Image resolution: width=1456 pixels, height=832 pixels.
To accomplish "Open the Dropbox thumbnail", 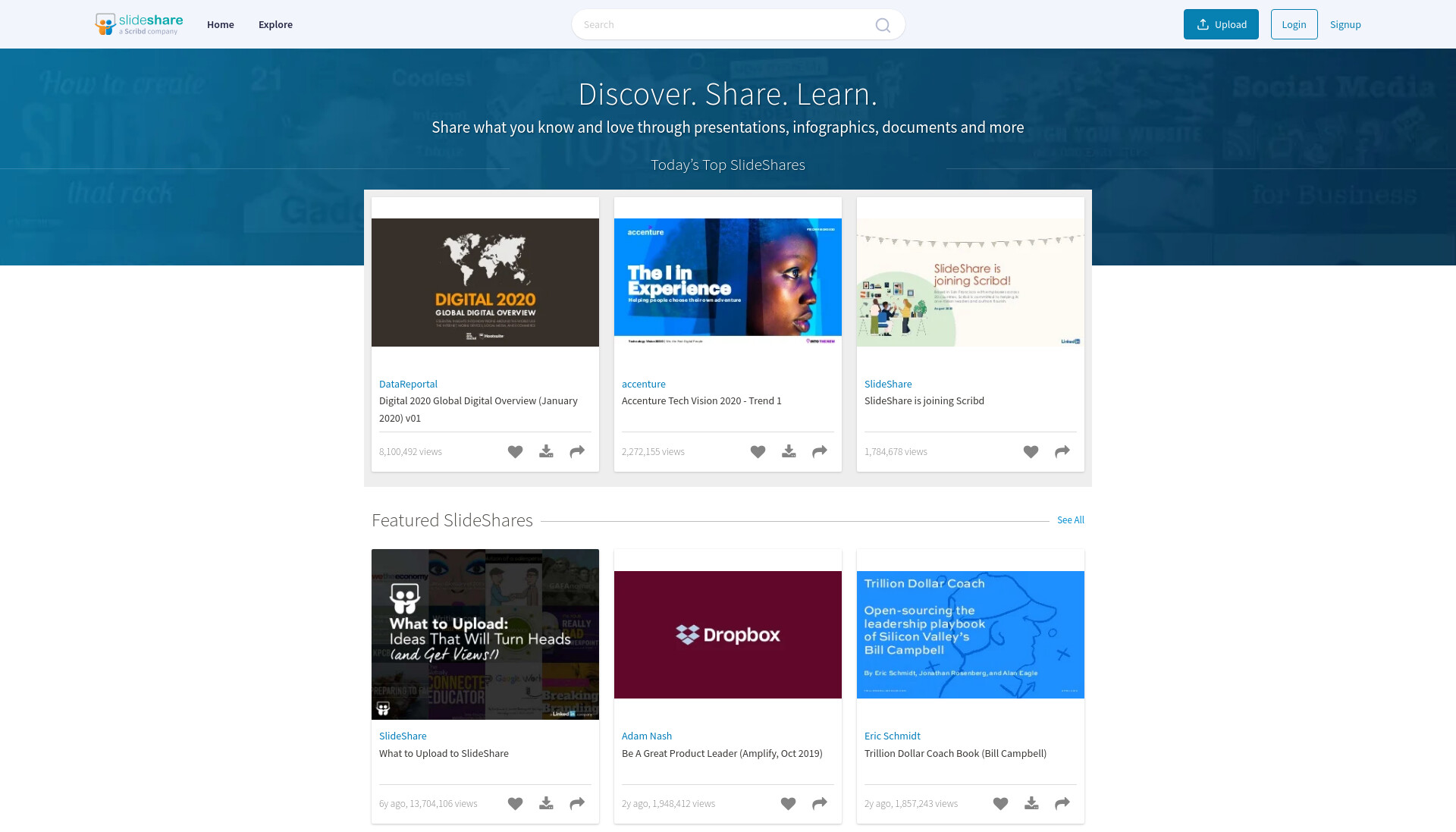I will [728, 634].
